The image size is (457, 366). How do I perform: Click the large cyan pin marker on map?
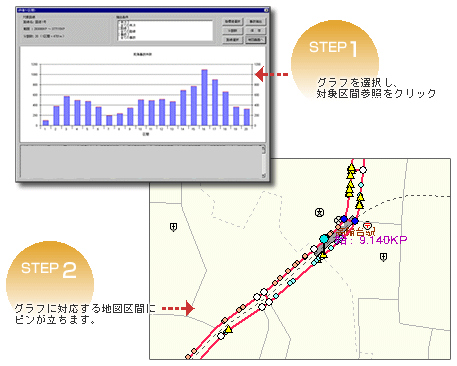(x=324, y=239)
